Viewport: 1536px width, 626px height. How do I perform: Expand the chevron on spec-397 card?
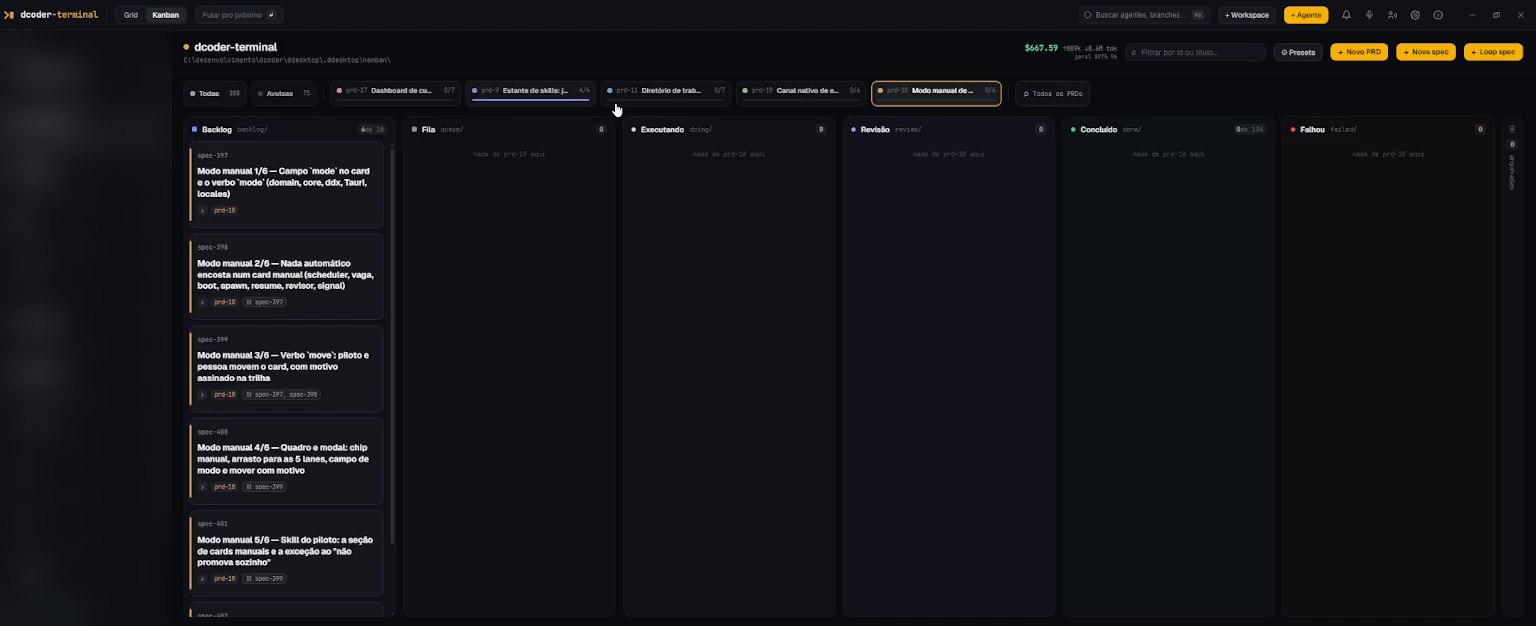[202, 211]
